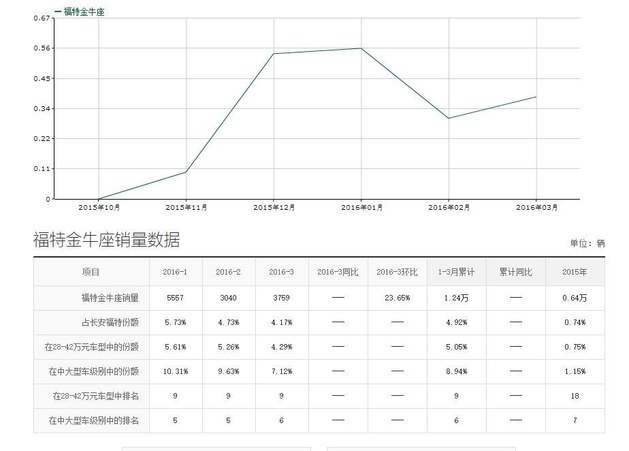Click the 2016年01月 axis label

(362, 207)
